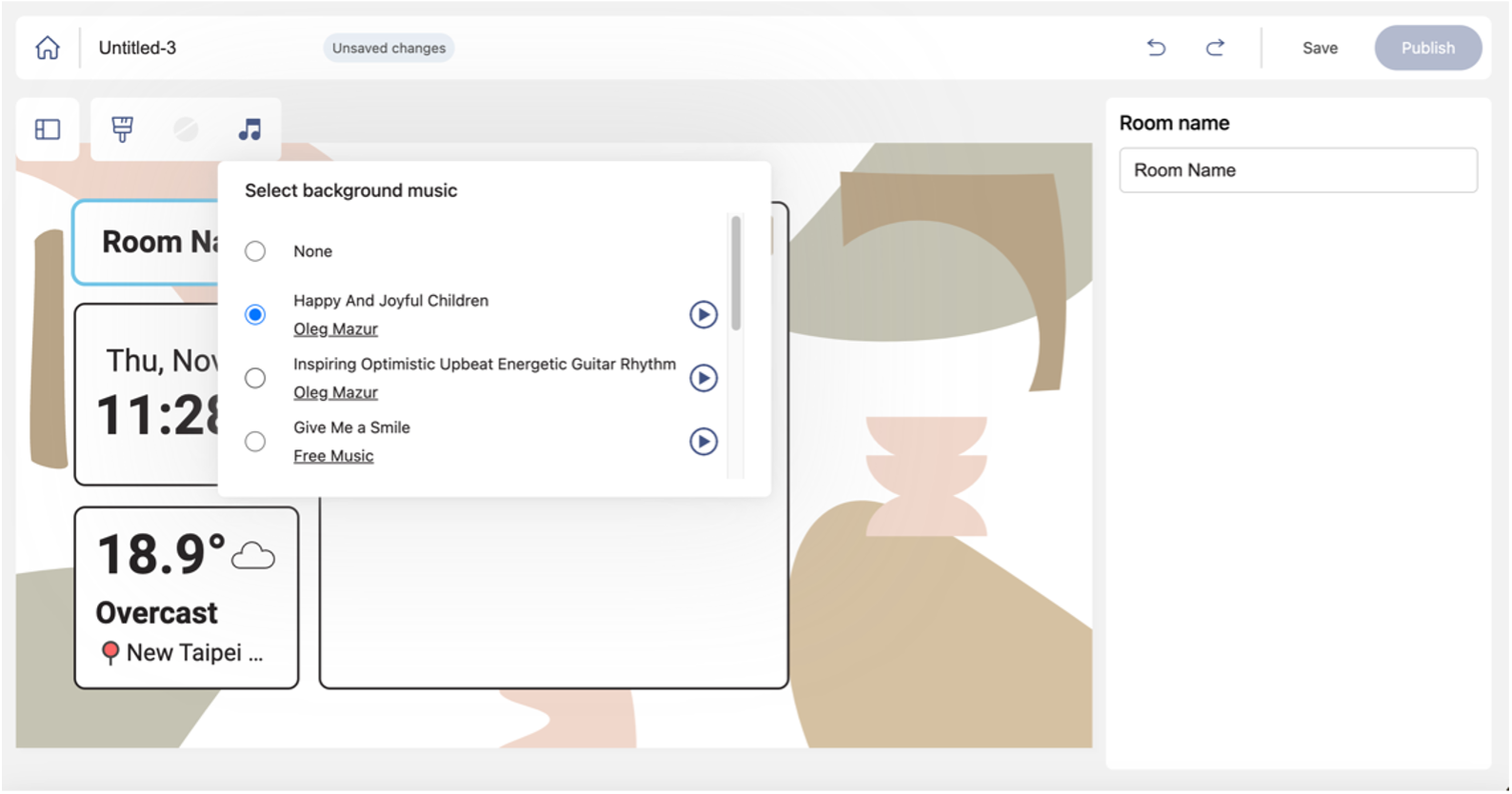Select the None music option

click(255, 251)
